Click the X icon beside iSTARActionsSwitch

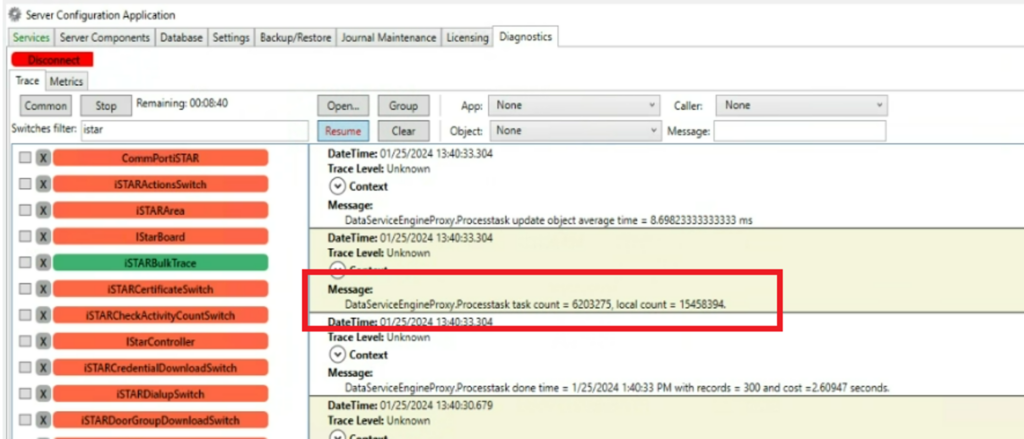pyautogui.click(x=43, y=184)
